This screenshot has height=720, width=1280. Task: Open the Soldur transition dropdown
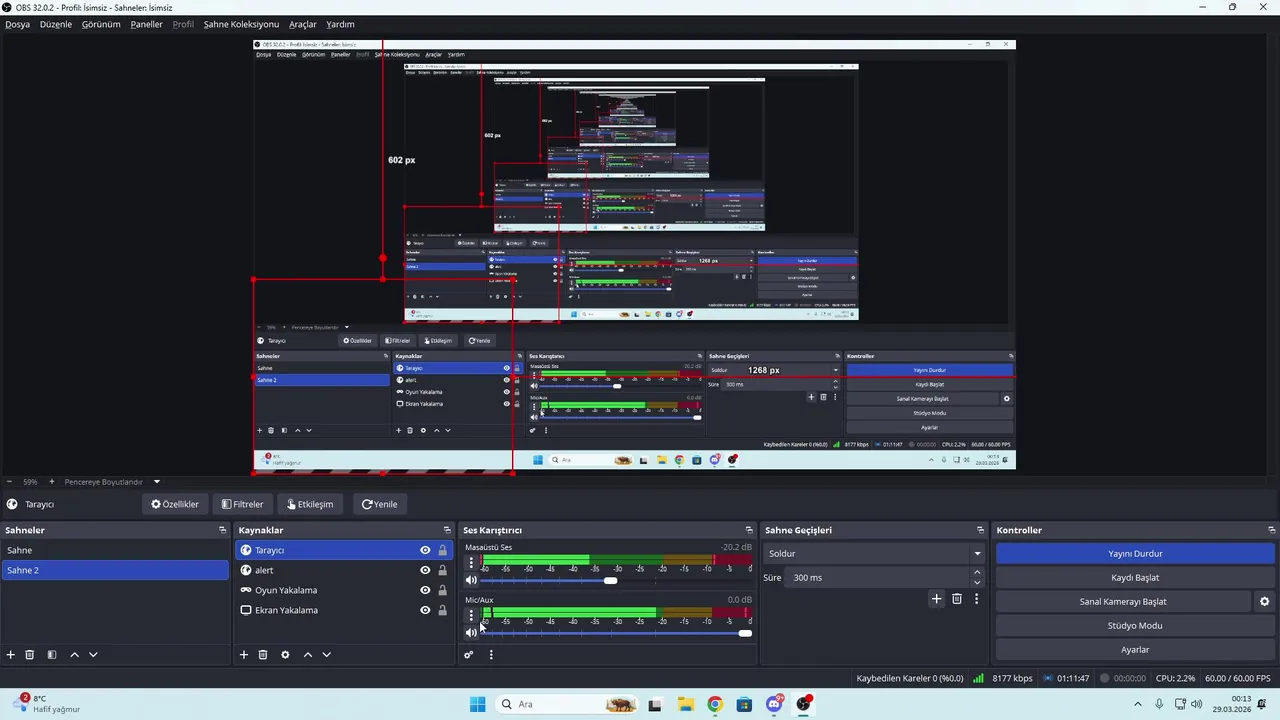tap(875, 553)
